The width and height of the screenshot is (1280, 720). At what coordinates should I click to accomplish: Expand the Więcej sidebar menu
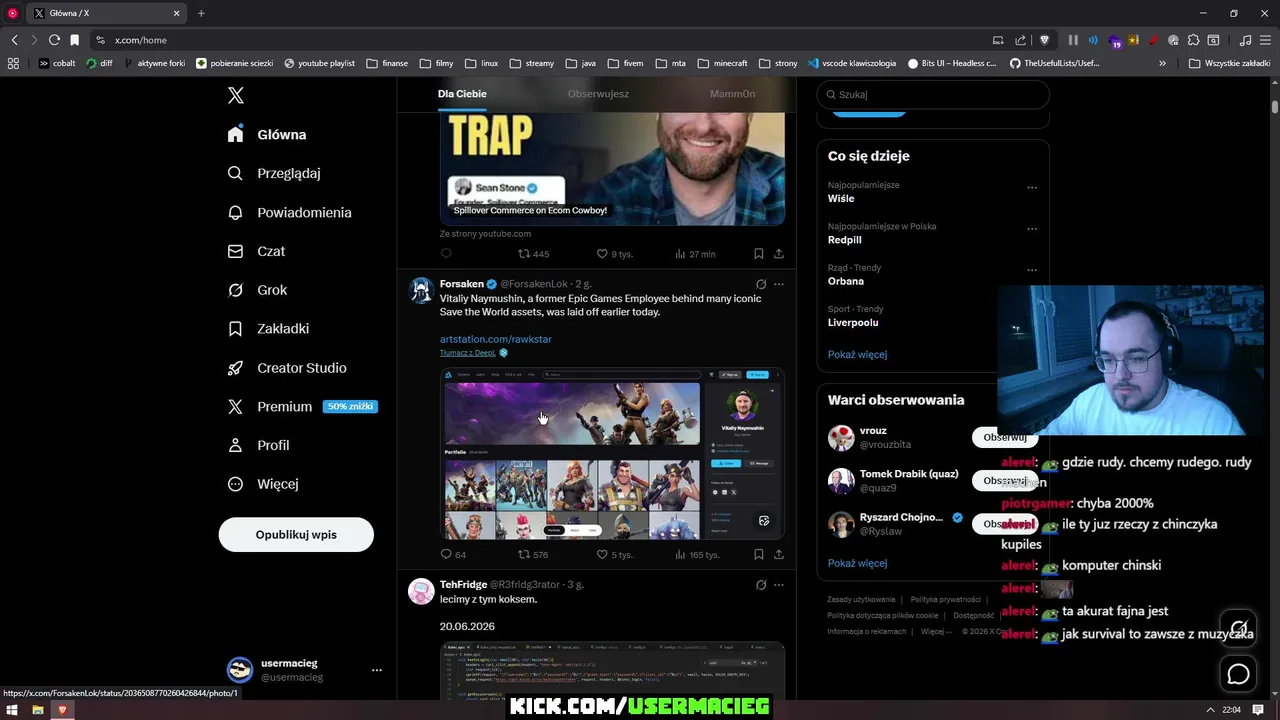[x=263, y=484]
